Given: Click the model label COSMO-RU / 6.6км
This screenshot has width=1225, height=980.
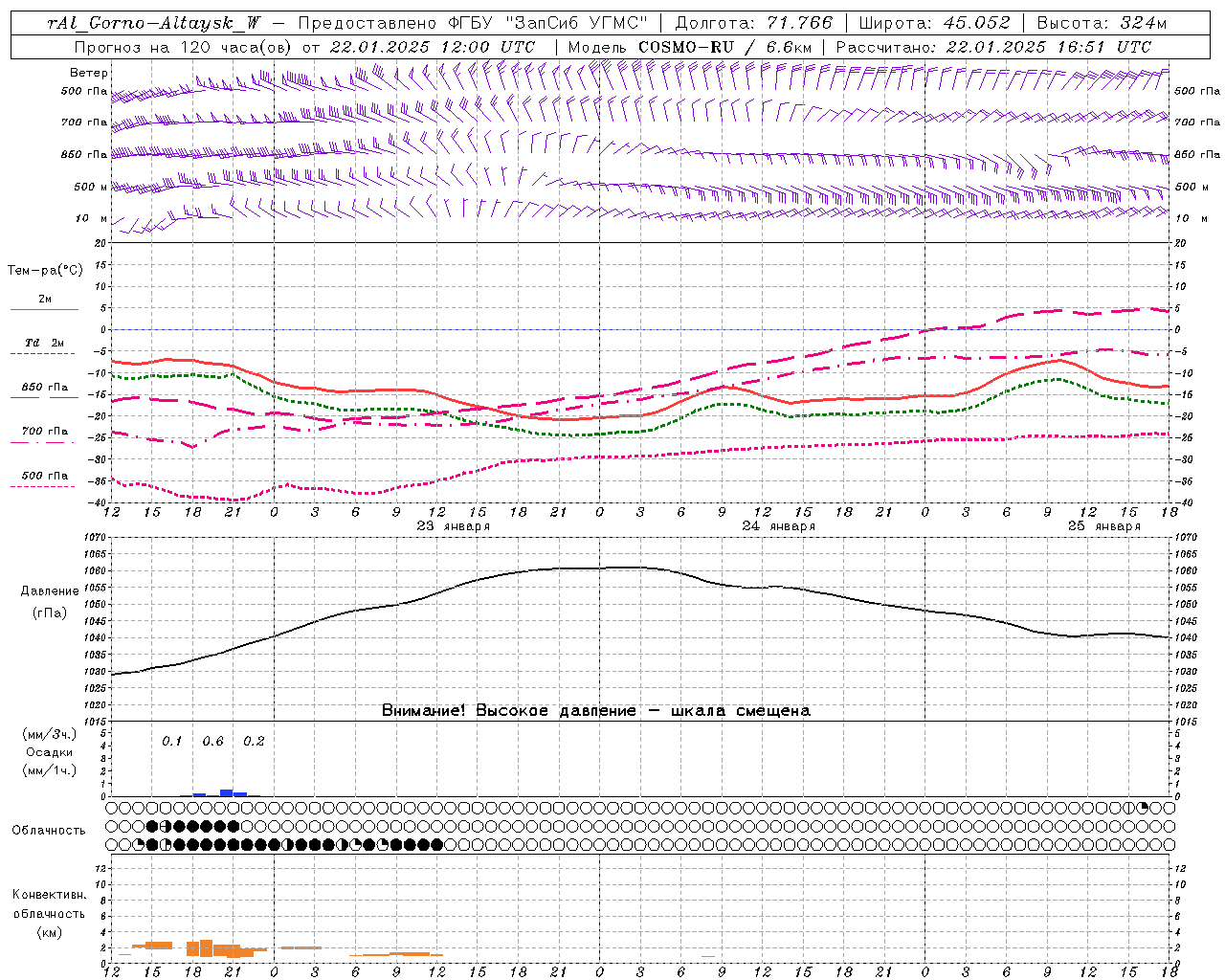Looking at the screenshot, I should point(725,47).
